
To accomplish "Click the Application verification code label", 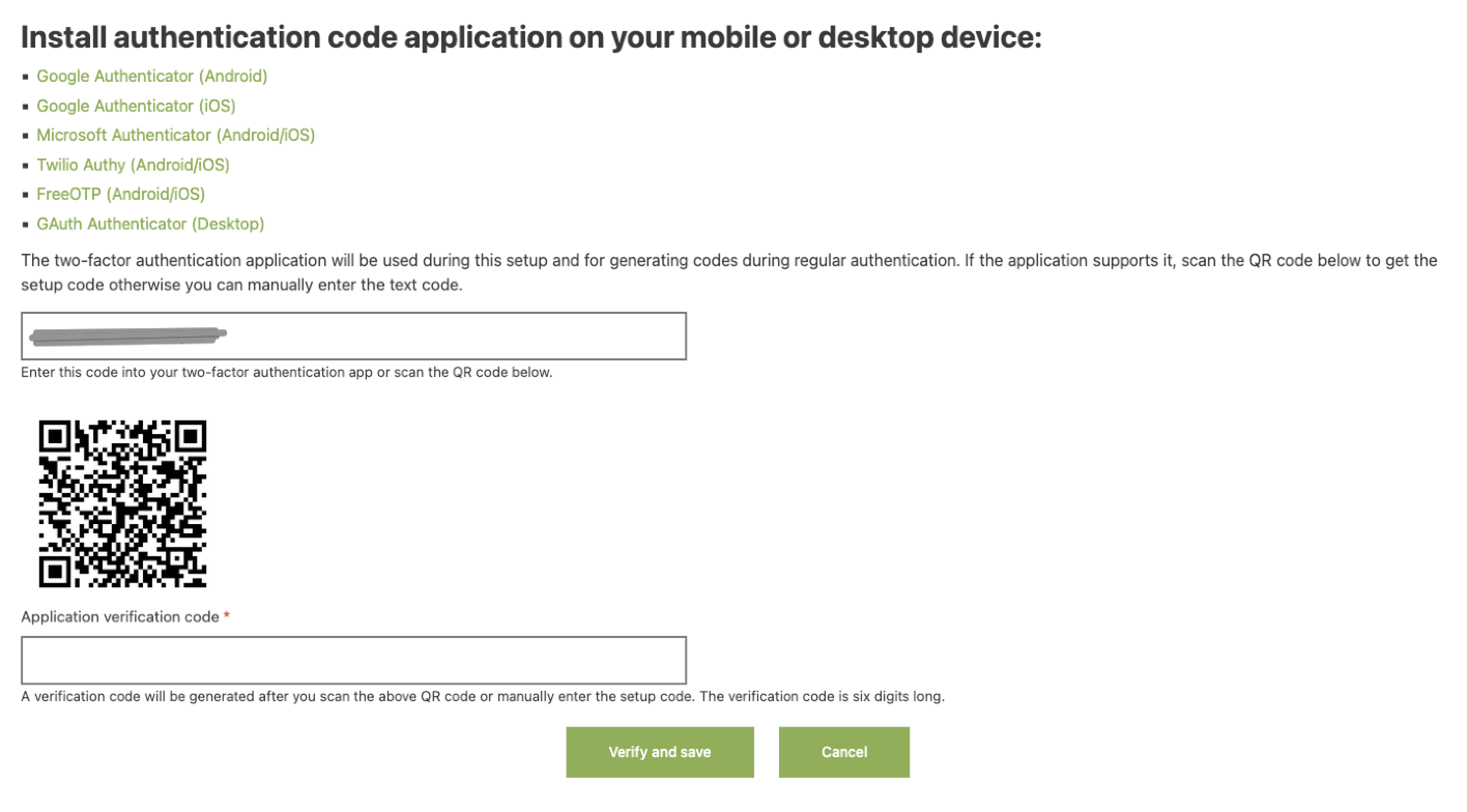I will point(120,617).
